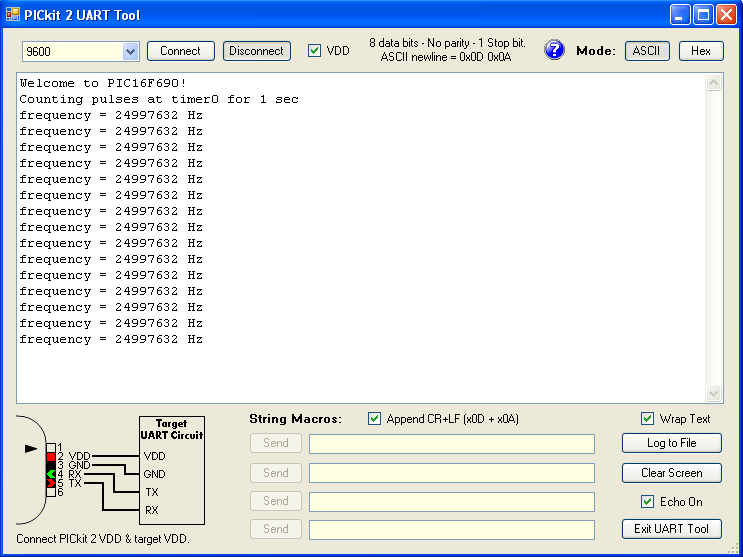Click the Clear Screen button

click(671, 473)
